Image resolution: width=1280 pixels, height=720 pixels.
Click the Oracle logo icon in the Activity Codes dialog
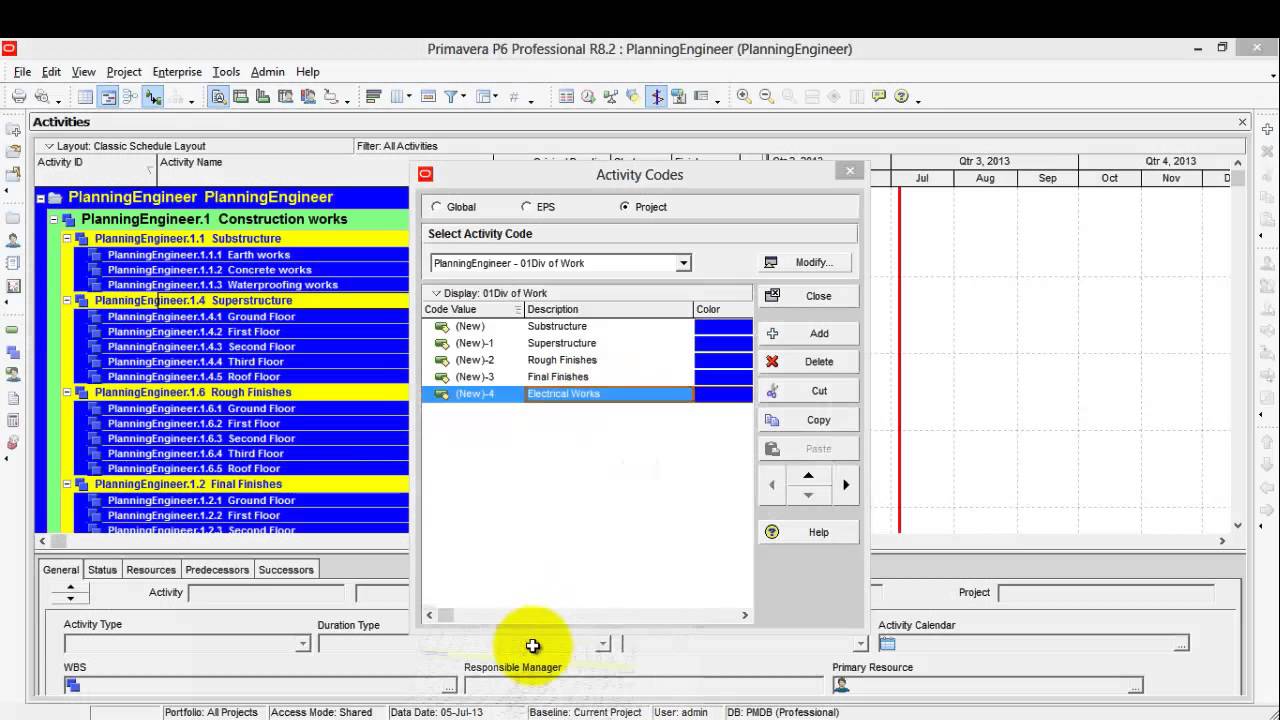coord(426,174)
